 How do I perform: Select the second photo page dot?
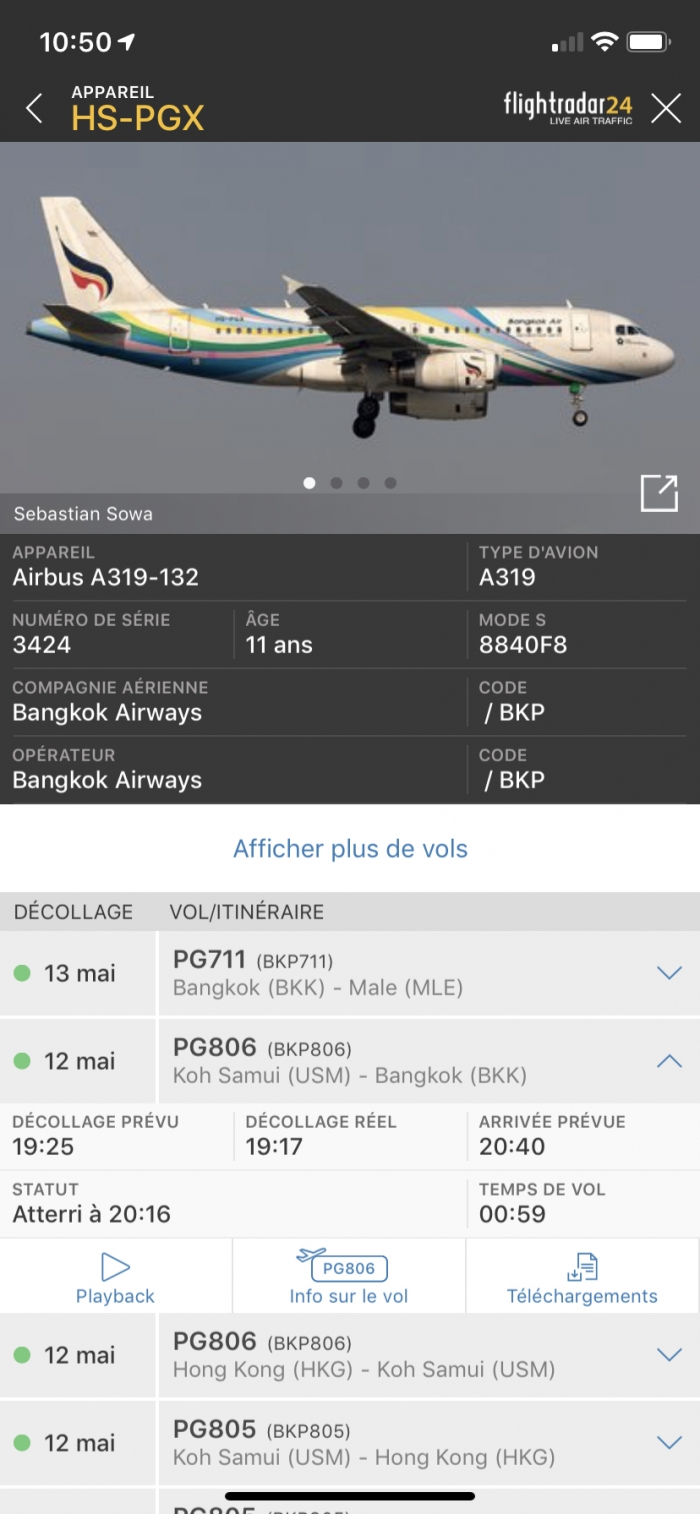pos(336,483)
